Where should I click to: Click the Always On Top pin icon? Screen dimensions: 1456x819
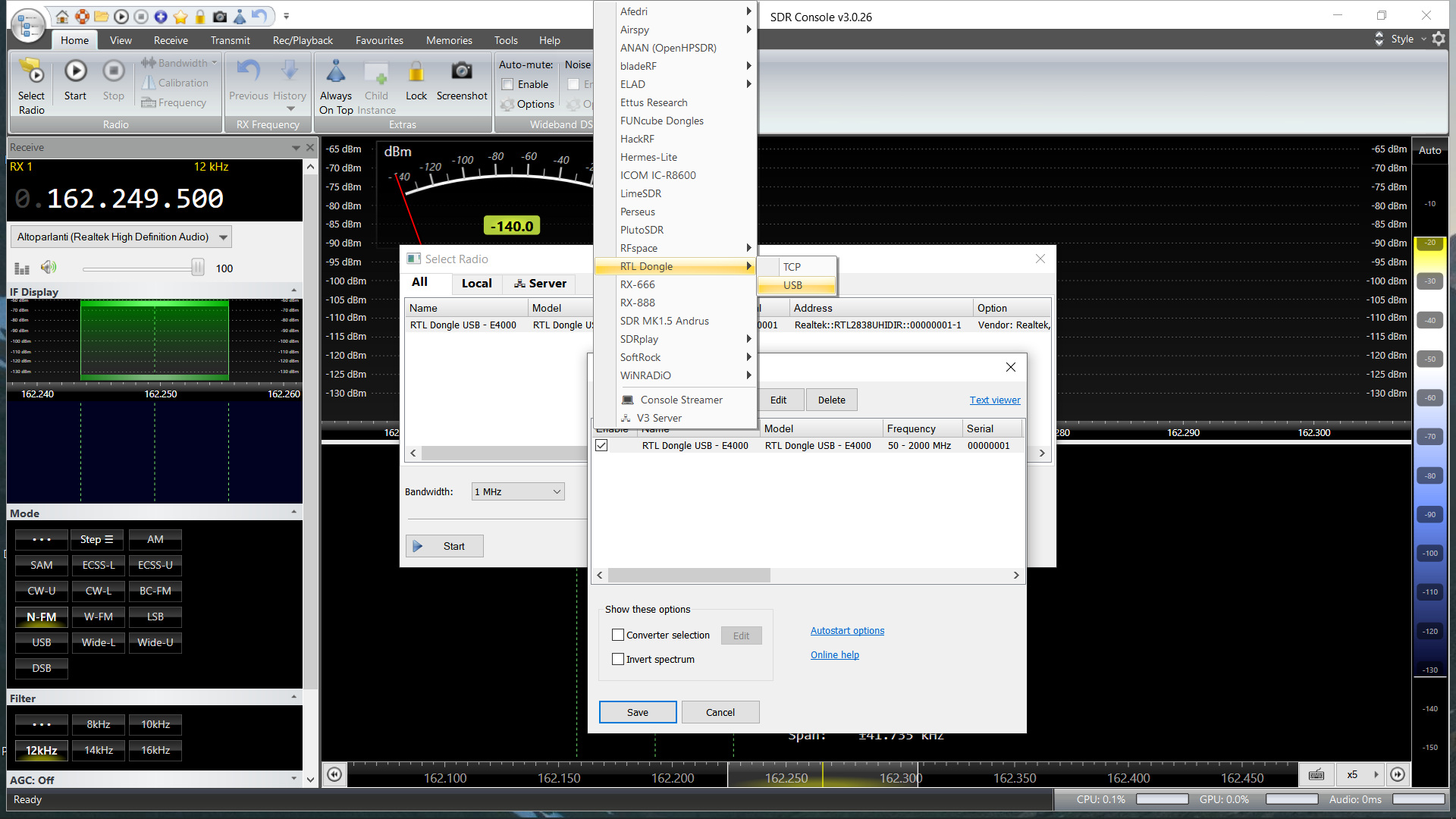tap(335, 72)
